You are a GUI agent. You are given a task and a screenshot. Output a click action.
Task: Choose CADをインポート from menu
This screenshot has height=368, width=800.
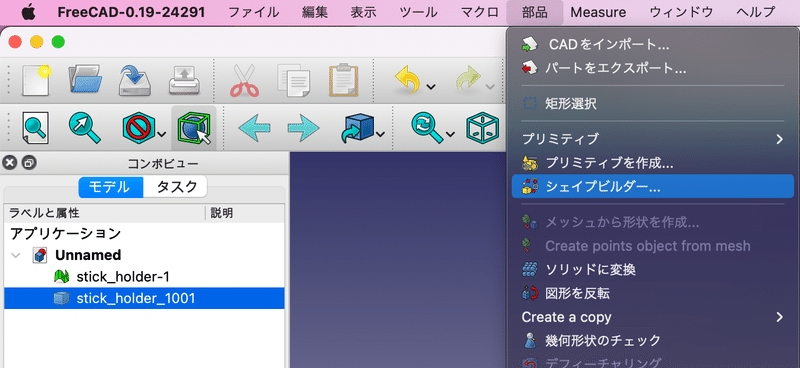[653, 44]
